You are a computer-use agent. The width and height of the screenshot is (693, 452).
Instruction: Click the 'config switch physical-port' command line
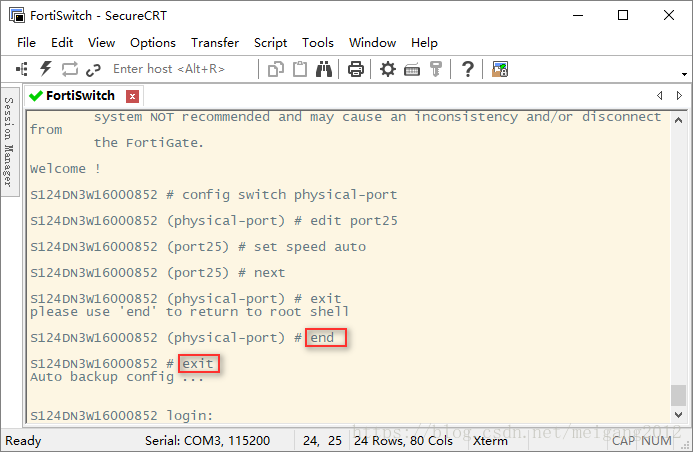click(x=213, y=195)
